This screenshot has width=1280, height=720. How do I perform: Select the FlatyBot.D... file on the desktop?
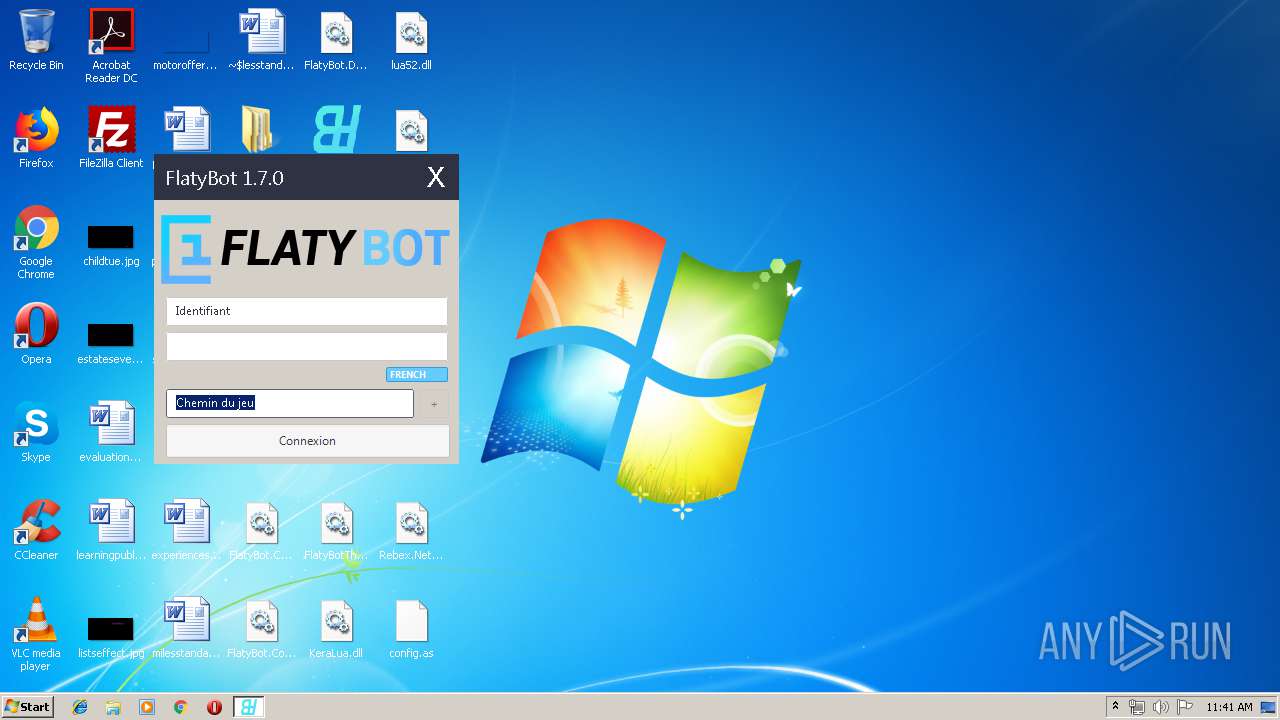point(336,41)
